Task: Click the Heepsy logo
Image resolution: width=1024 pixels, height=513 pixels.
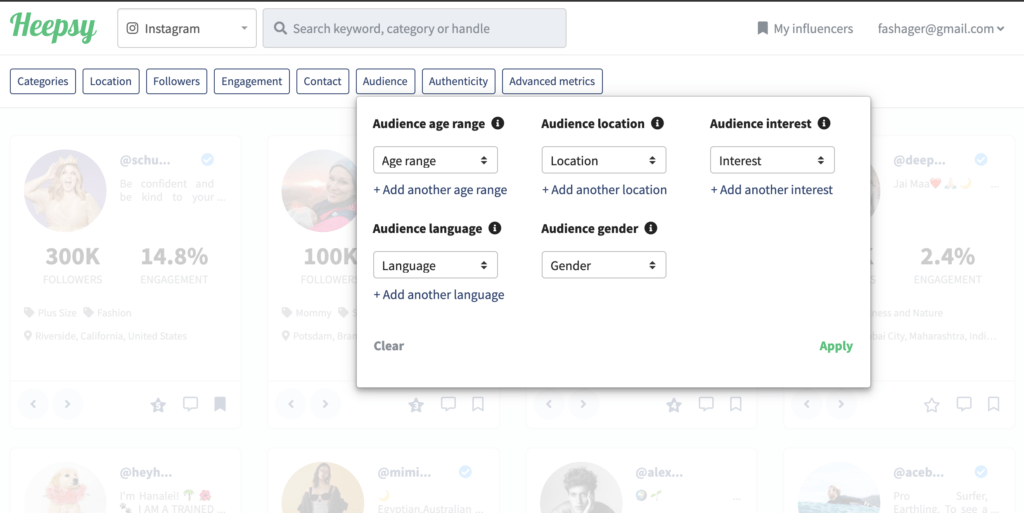Action: coord(54,27)
